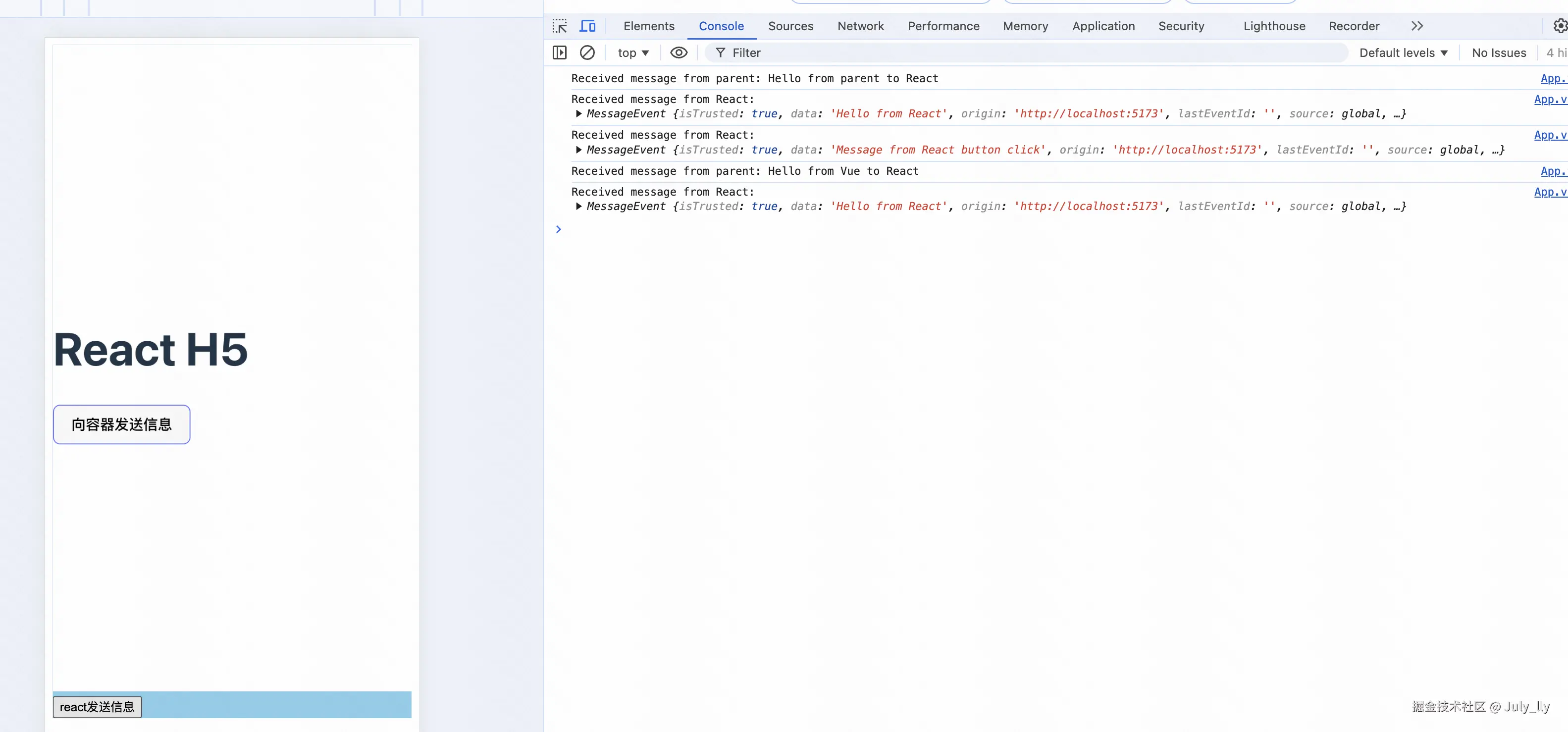
Task: Click the filter funnel icon
Action: pos(720,53)
